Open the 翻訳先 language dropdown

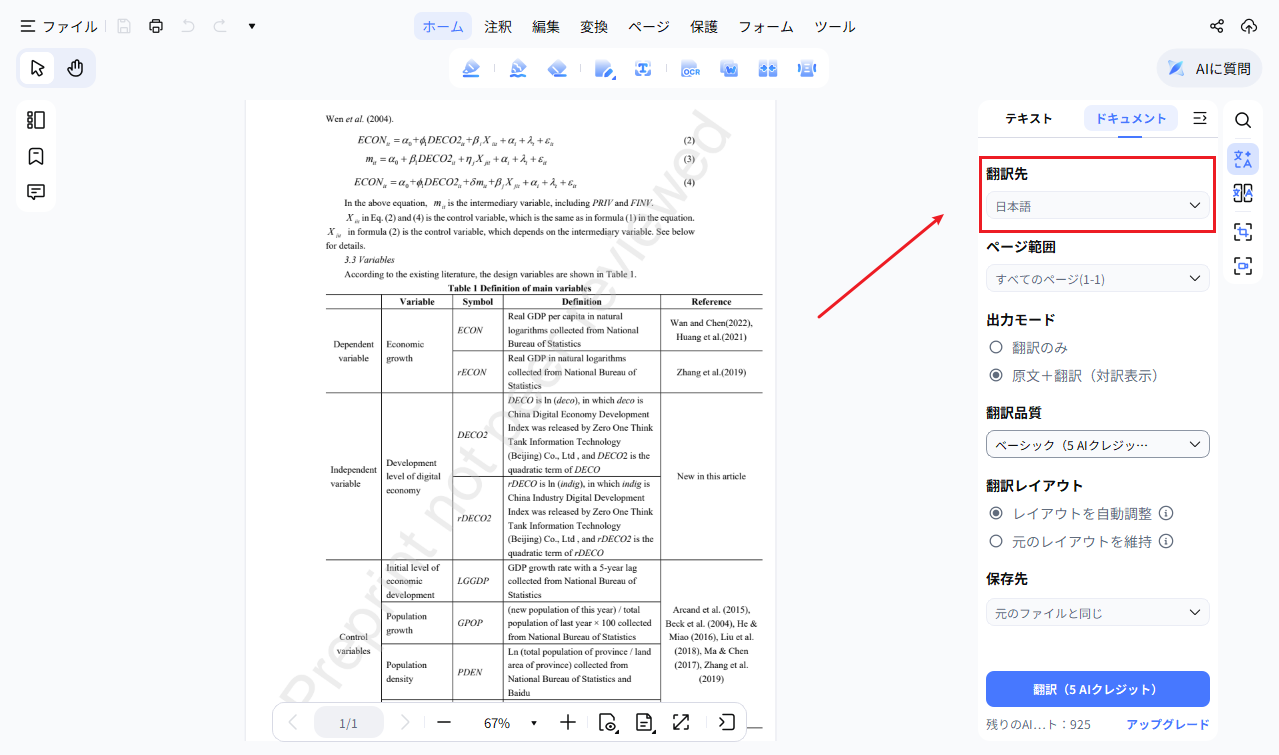pos(1097,206)
